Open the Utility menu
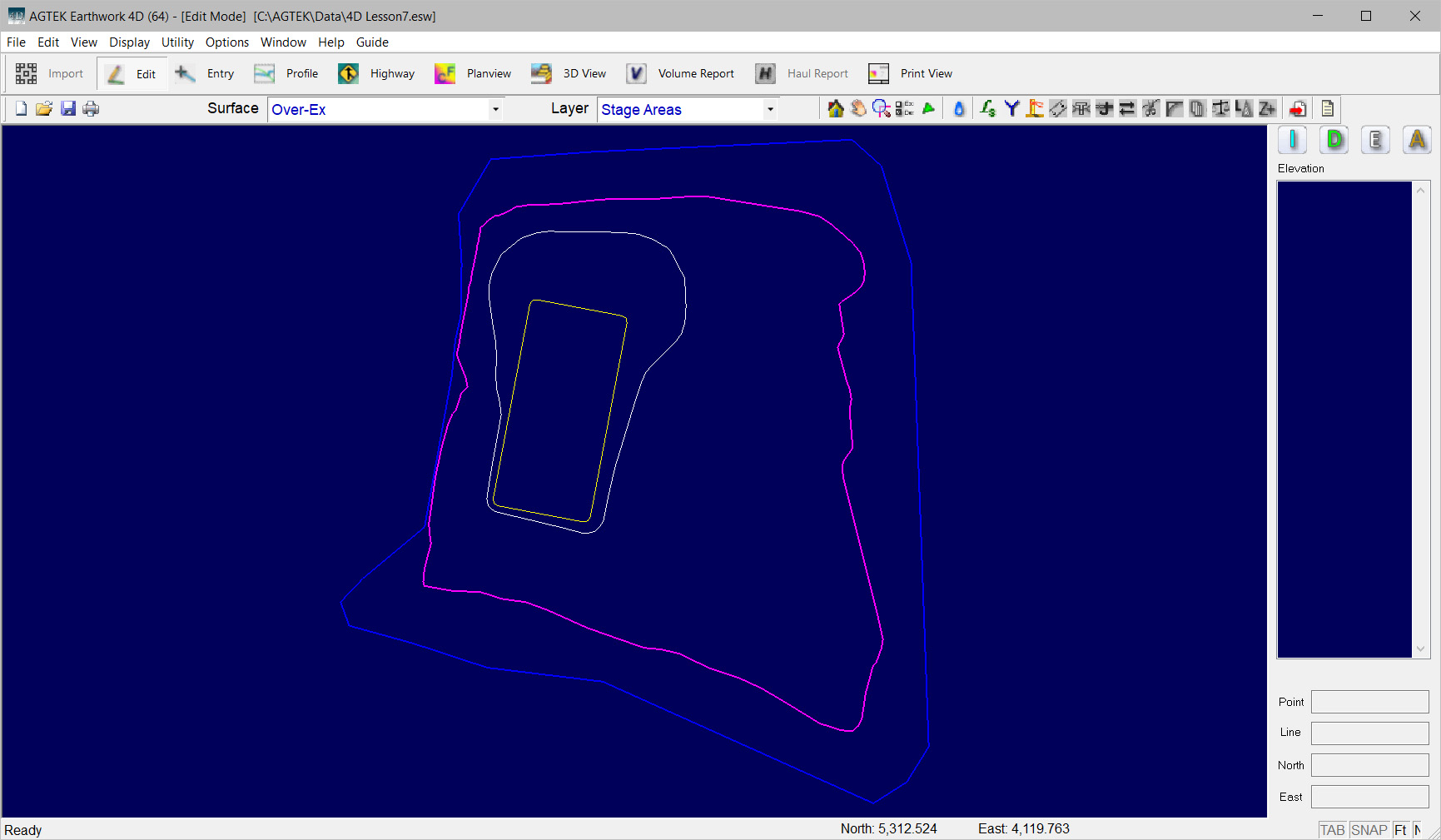The image size is (1441, 840). [x=177, y=42]
